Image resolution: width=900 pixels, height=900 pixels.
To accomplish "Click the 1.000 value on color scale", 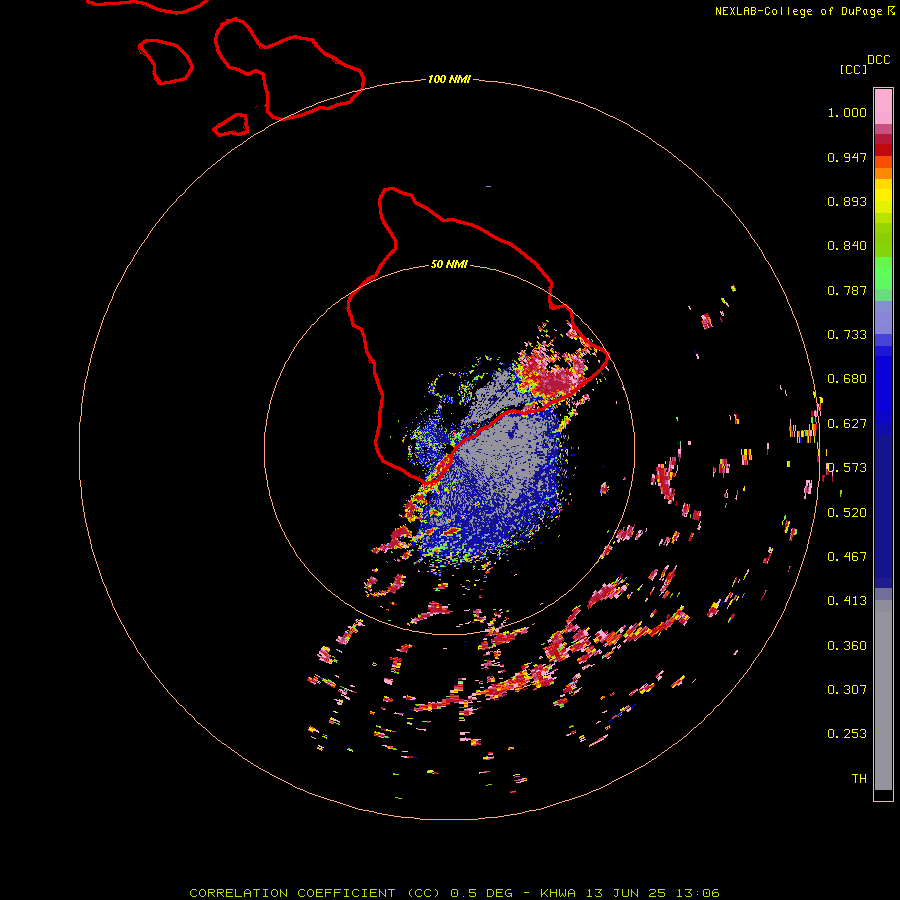I will coord(847,112).
